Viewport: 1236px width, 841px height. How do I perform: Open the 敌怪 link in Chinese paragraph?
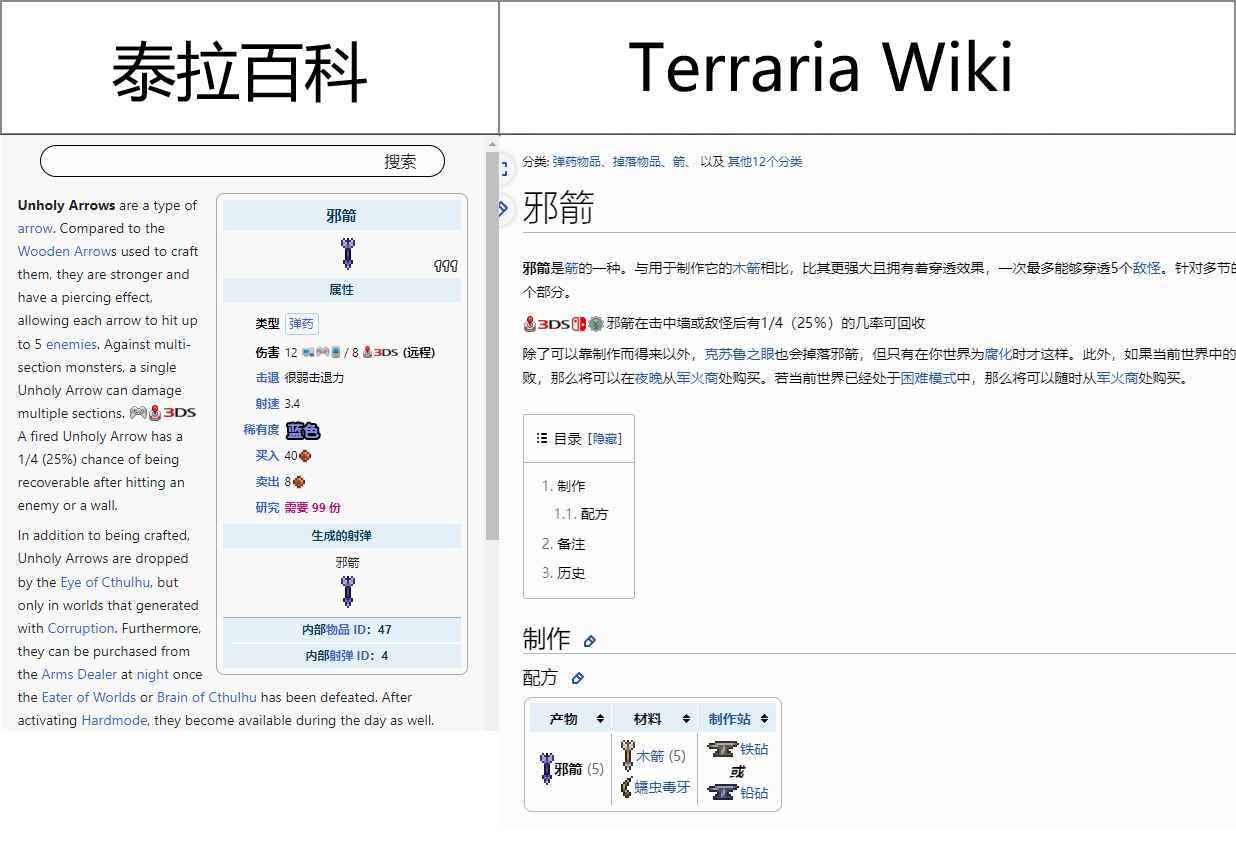1148,268
